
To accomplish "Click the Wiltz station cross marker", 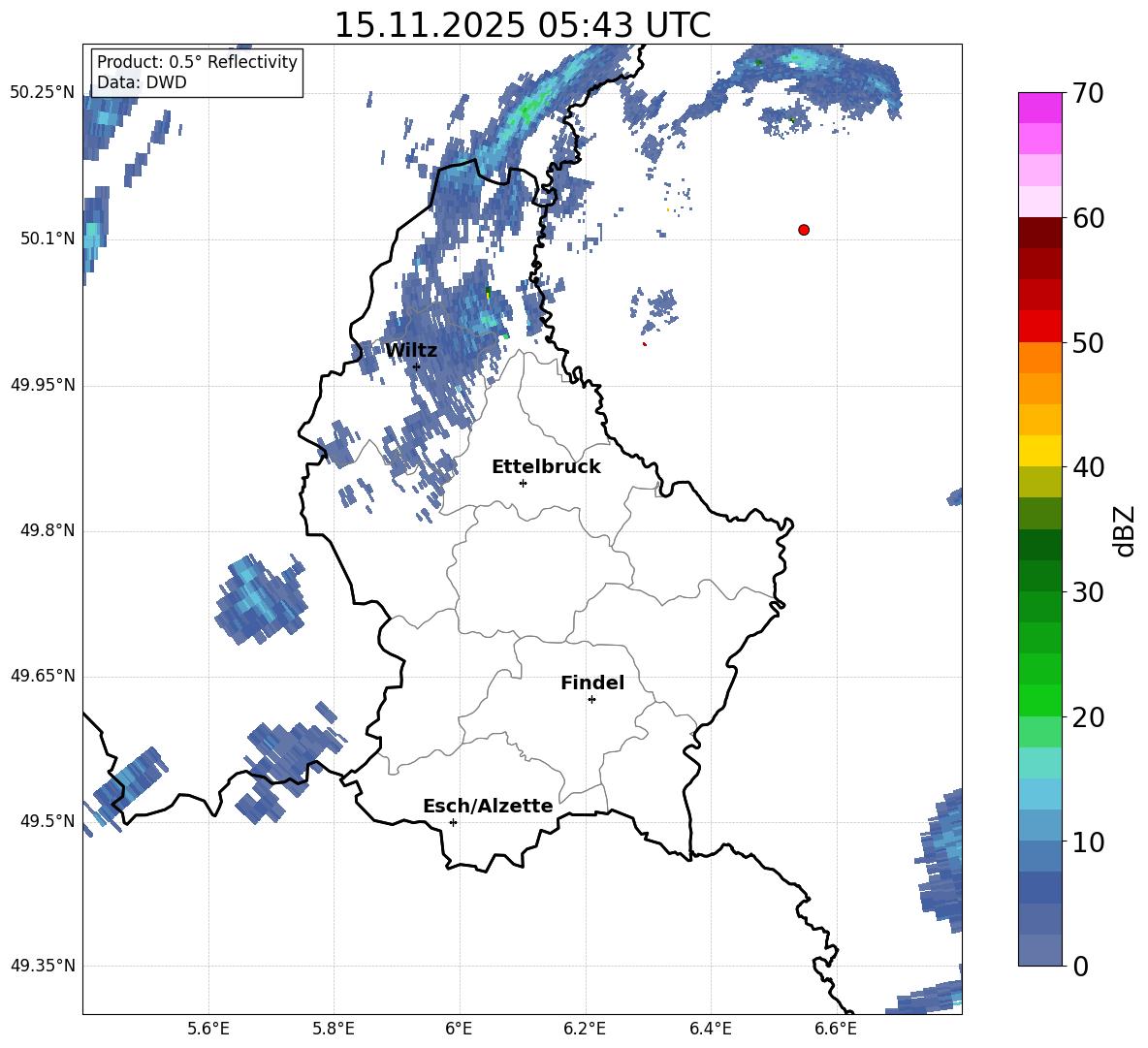I will click(x=417, y=365).
